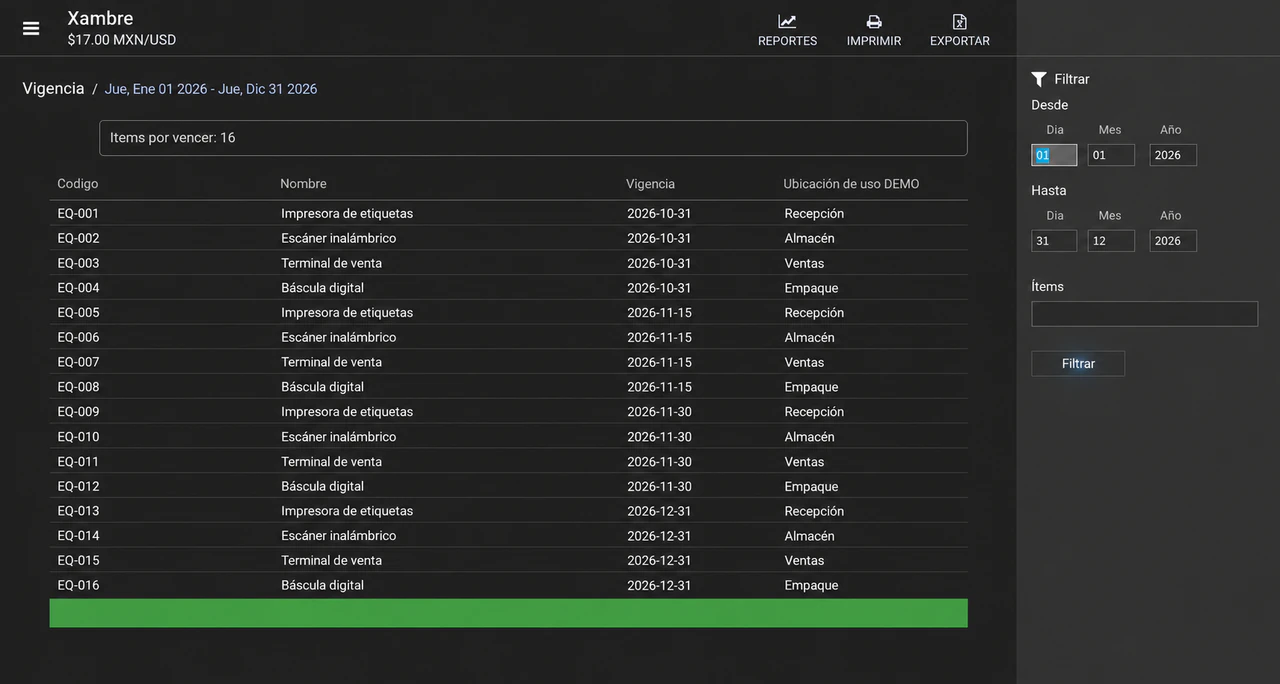This screenshot has height=684, width=1280.
Task: Focus the Hasta Dia field
Action: click(x=1054, y=241)
